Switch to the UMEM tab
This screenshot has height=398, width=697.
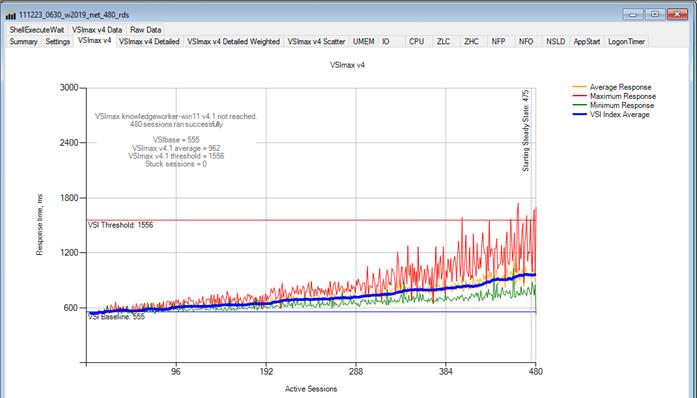click(364, 41)
